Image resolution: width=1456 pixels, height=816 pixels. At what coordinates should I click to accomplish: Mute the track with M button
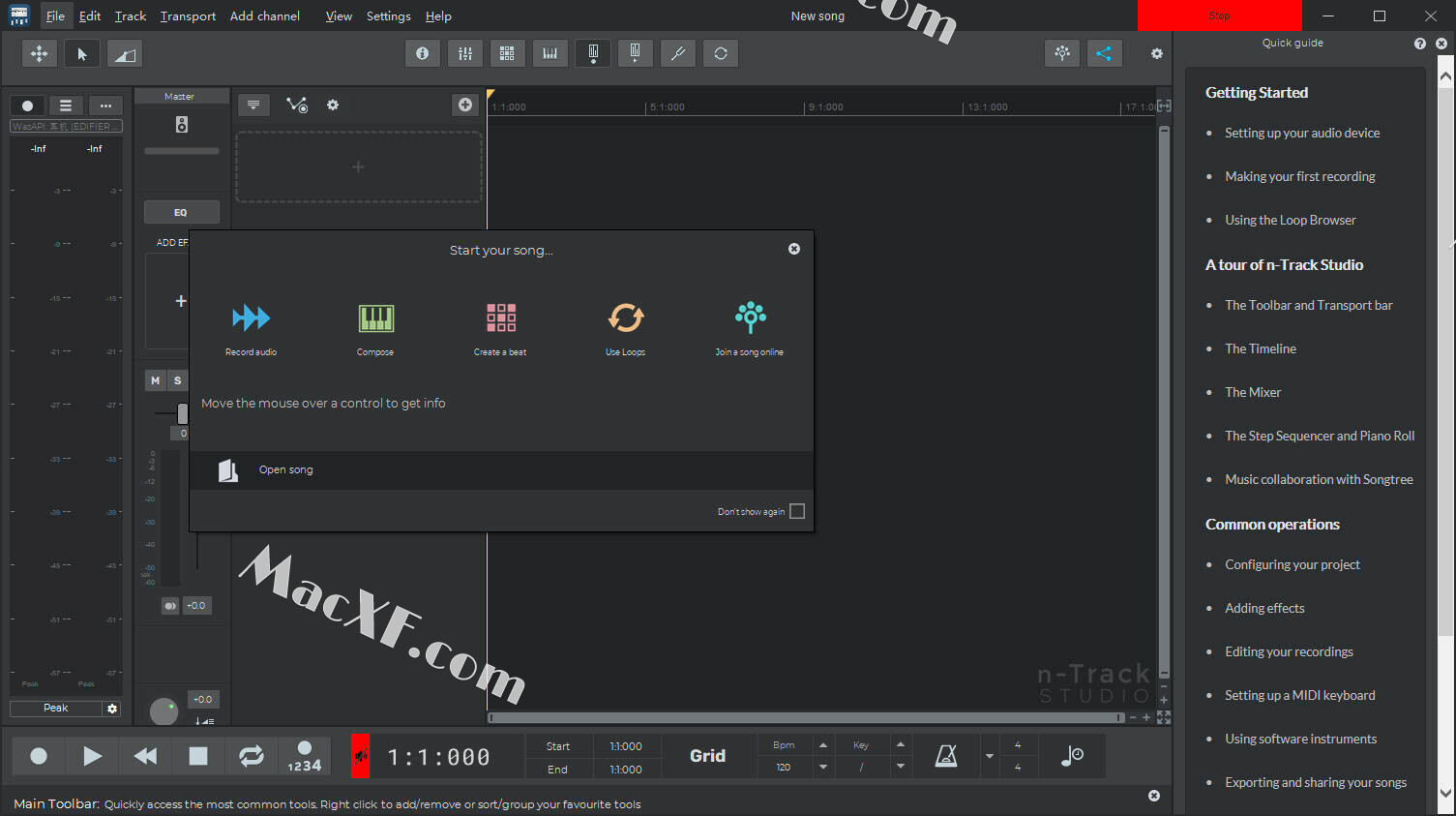(155, 380)
